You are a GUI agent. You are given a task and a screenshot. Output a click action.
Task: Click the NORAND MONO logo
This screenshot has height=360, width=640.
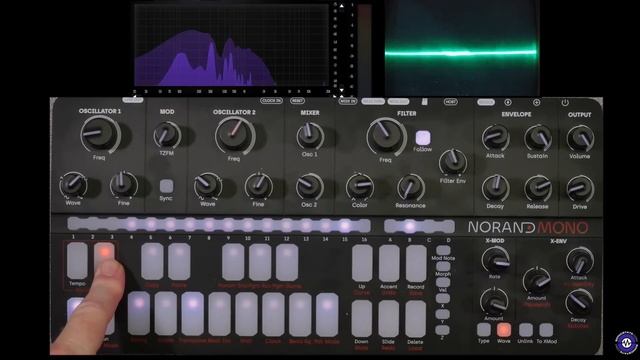click(x=528, y=227)
